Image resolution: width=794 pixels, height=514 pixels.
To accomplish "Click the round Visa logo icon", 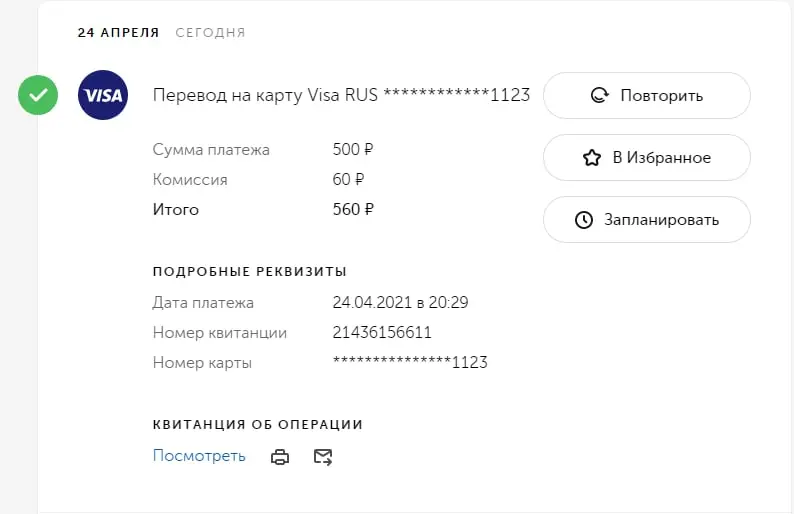I will tap(103, 95).
